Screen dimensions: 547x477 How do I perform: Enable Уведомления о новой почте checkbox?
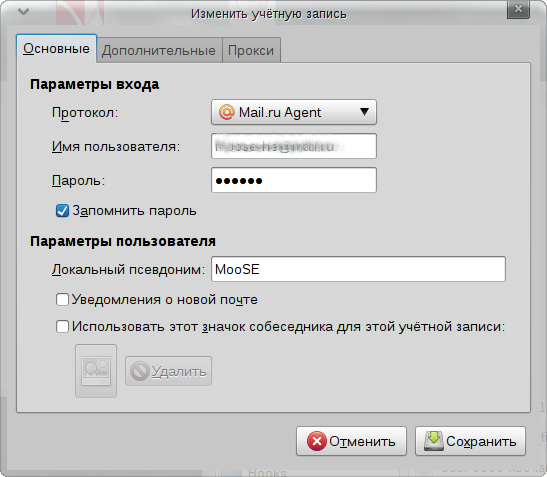click(x=62, y=299)
